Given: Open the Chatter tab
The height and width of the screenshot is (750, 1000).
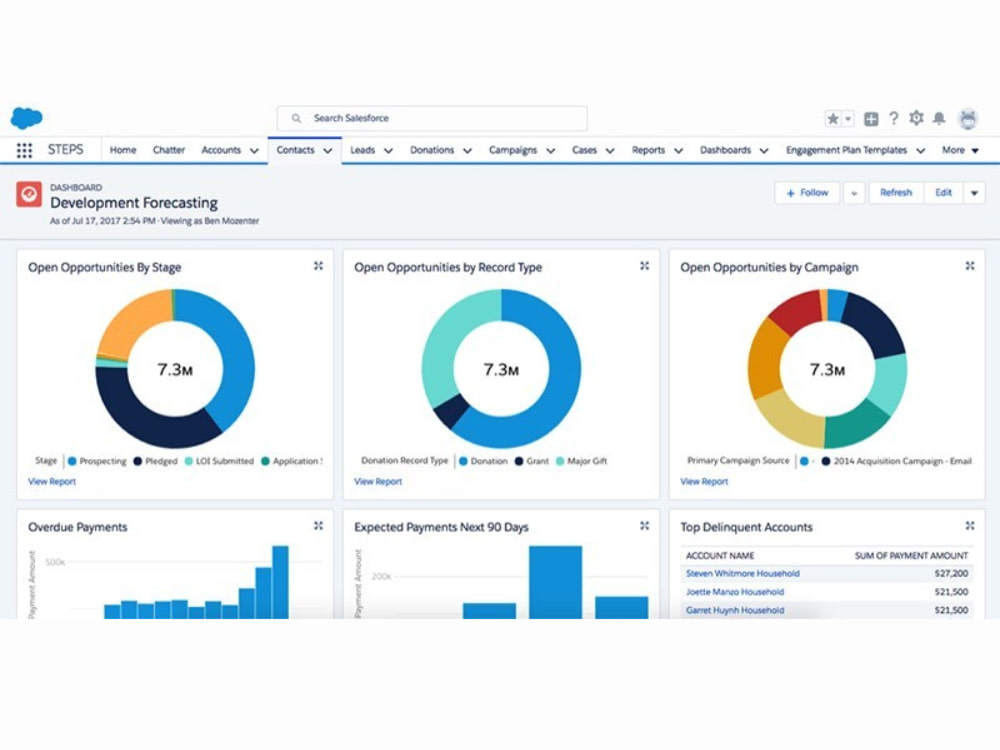Looking at the screenshot, I should pos(168,150).
